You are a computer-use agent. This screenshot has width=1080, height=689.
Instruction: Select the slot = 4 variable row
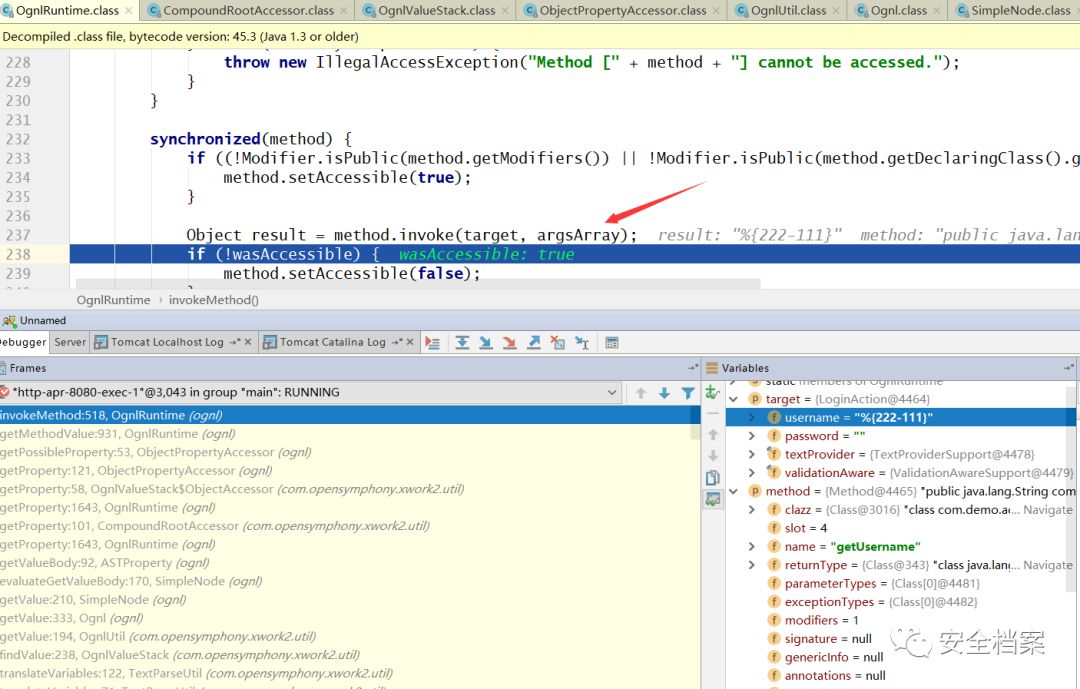900,528
